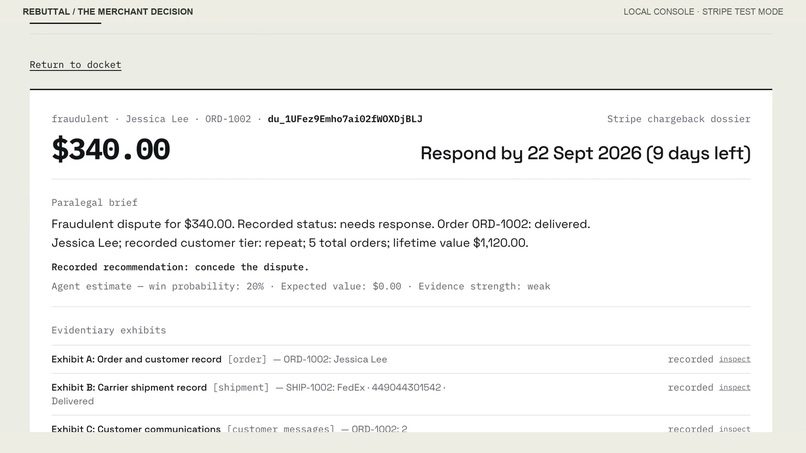Click the Stripe chargeback dossier label

coord(679,119)
